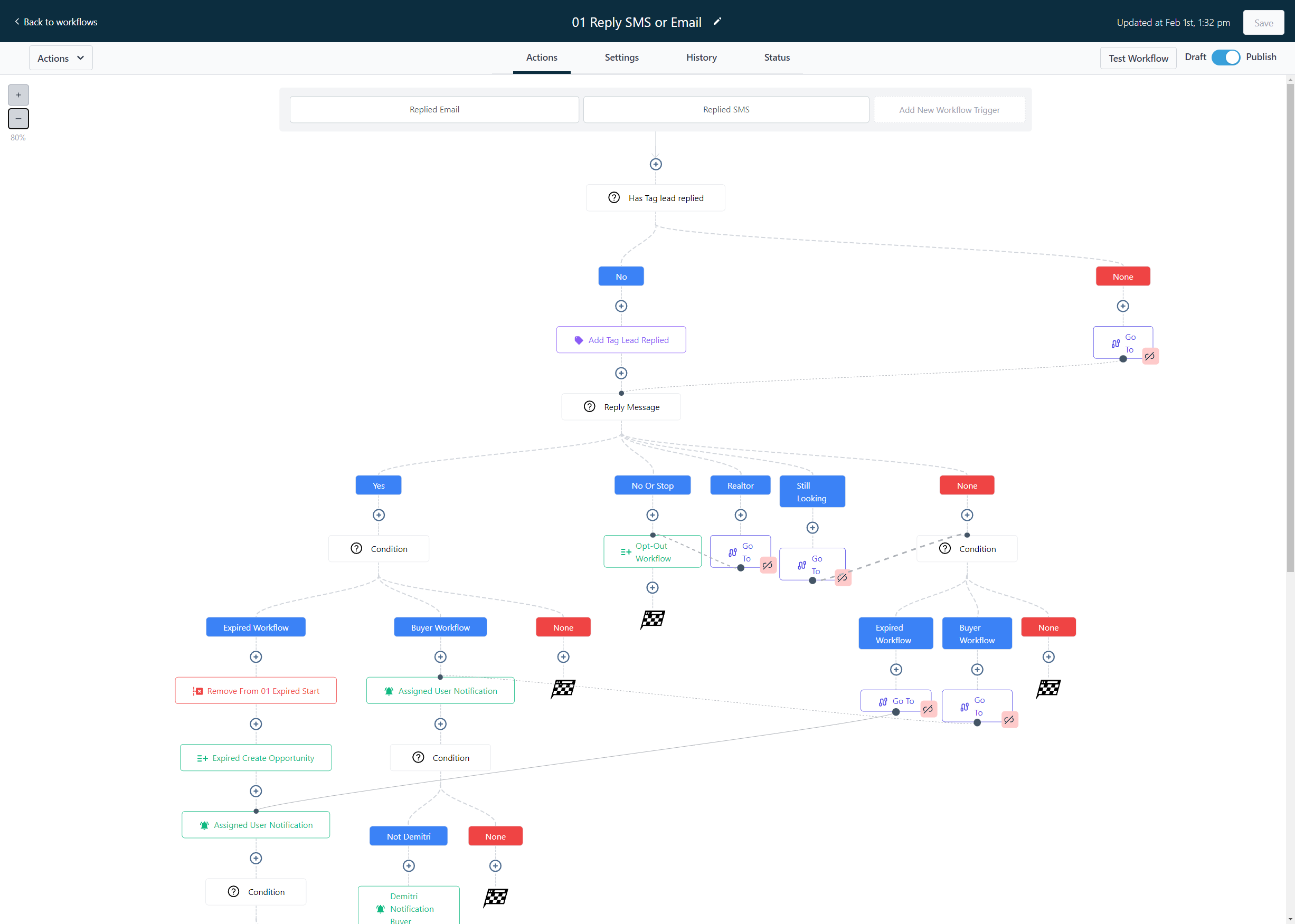Click the pencil icon to rename workflow
The image size is (1295, 924).
pos(717,22)
